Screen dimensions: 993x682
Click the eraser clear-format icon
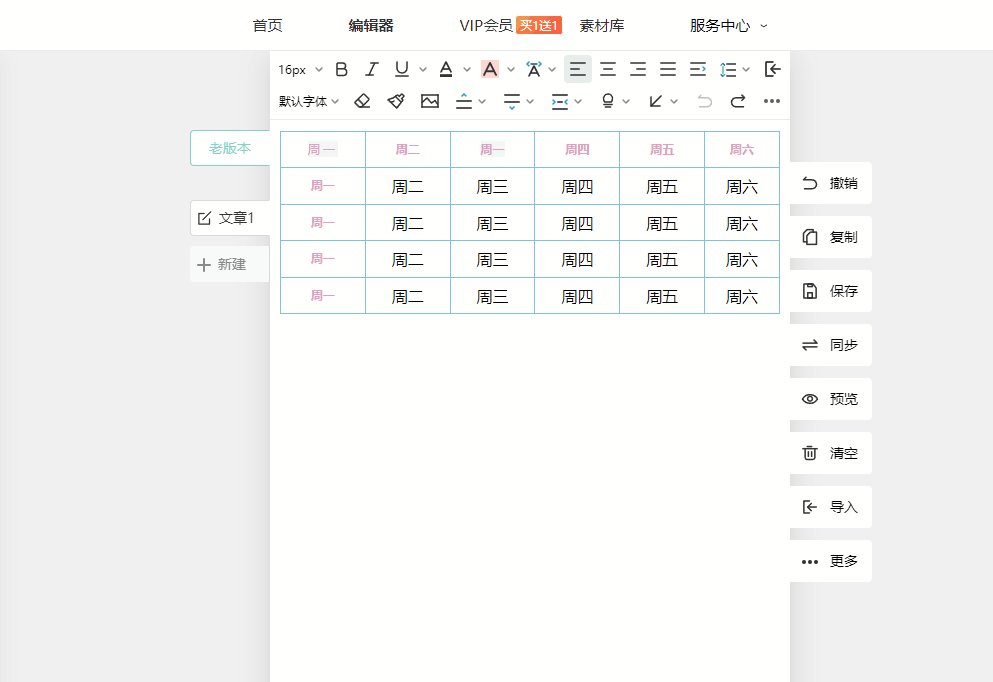coord(362,101)
